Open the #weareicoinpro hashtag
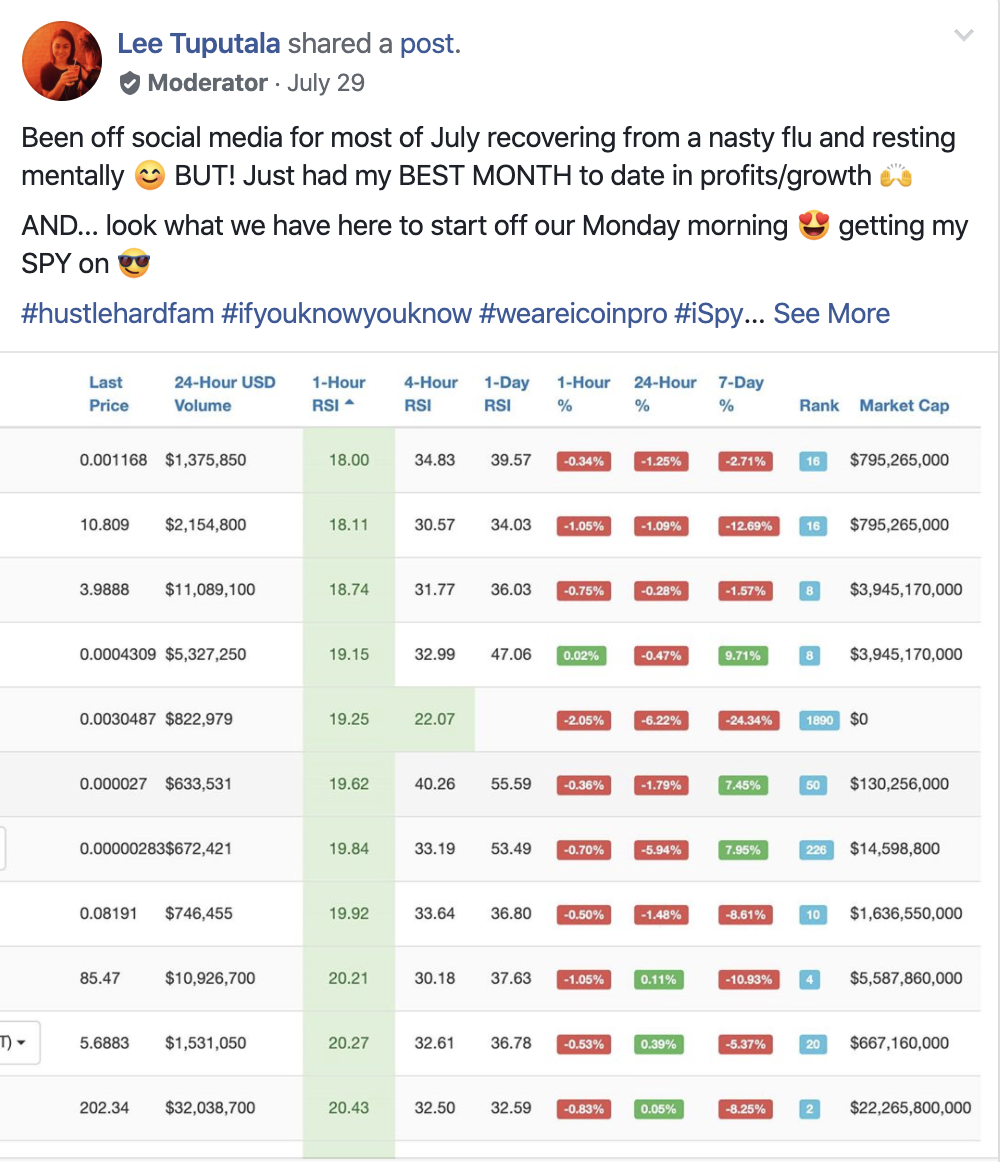The image size is (1000, 1162). coord(572,314)
